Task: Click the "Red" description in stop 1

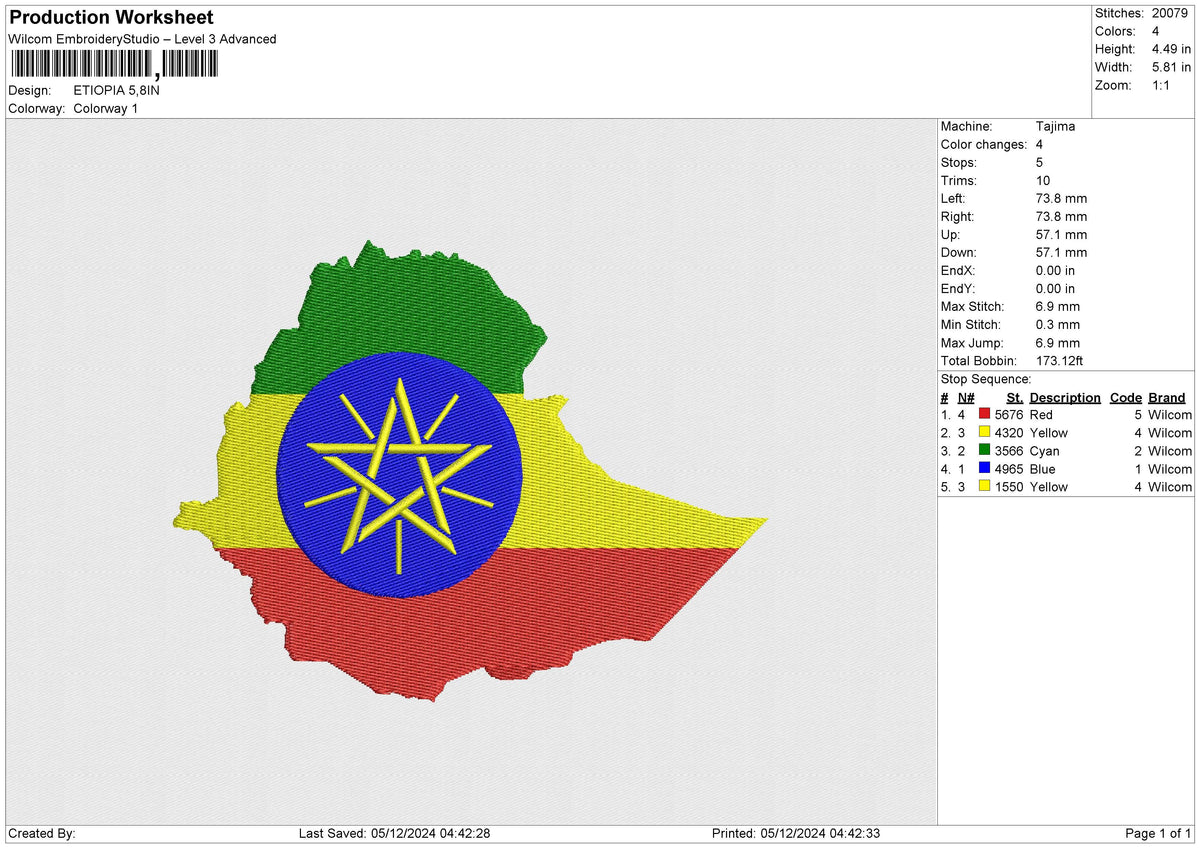Action: [x=1041, y=414]
